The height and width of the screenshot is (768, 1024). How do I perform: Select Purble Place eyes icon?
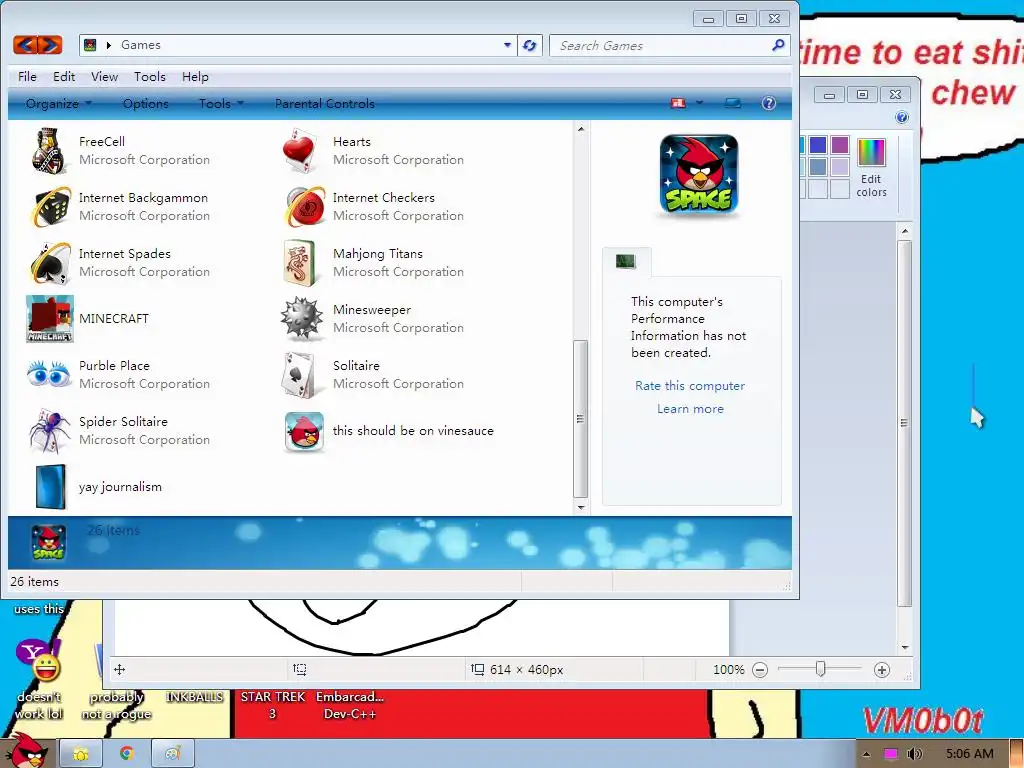coord(49,374)
